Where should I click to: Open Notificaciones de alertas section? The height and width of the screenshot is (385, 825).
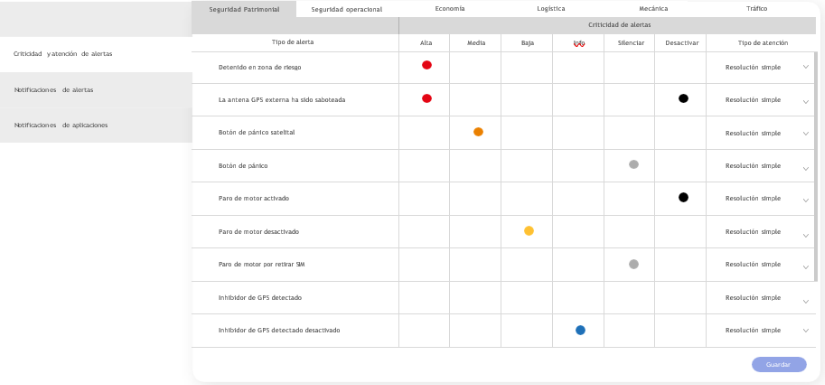click(96, 90)
